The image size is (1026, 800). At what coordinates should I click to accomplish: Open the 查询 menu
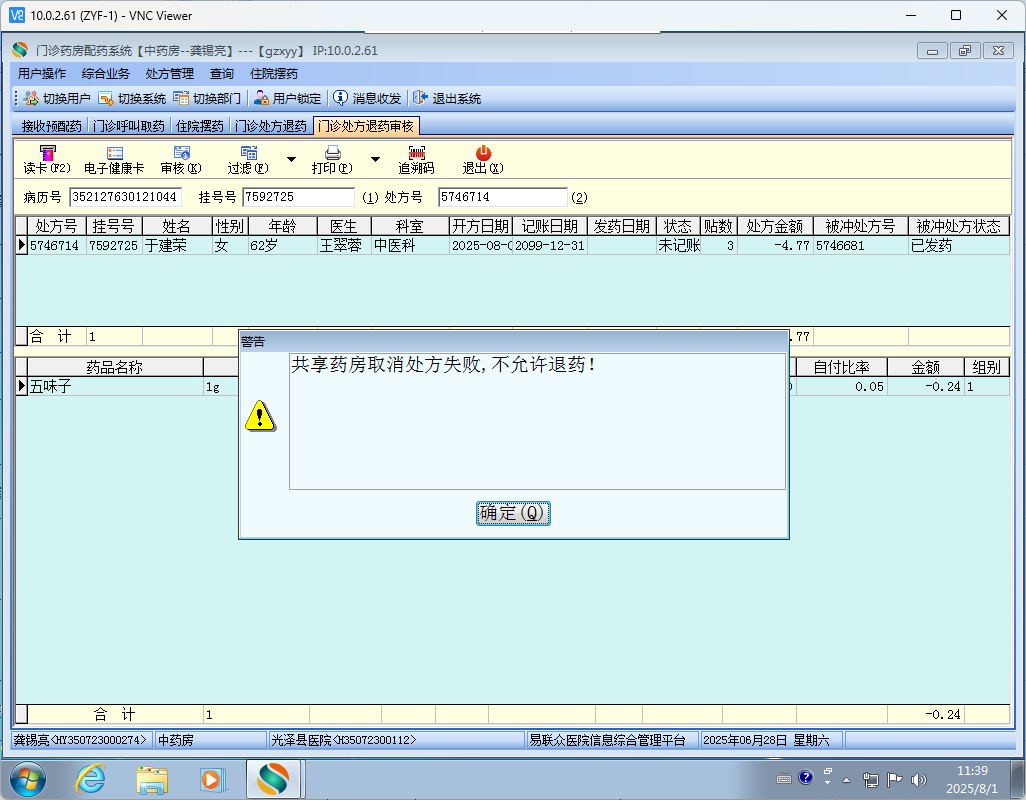click(221, 73)
